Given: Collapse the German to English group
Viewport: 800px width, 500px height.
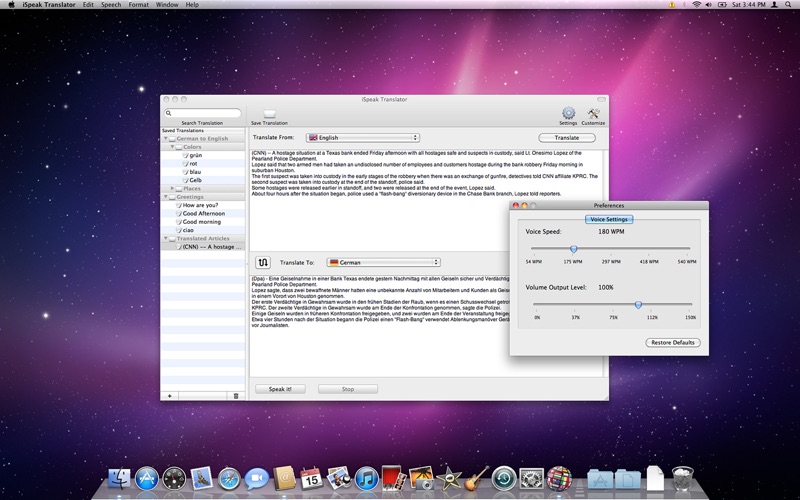Looking at the screenshot, I should [x=166, y=138].
